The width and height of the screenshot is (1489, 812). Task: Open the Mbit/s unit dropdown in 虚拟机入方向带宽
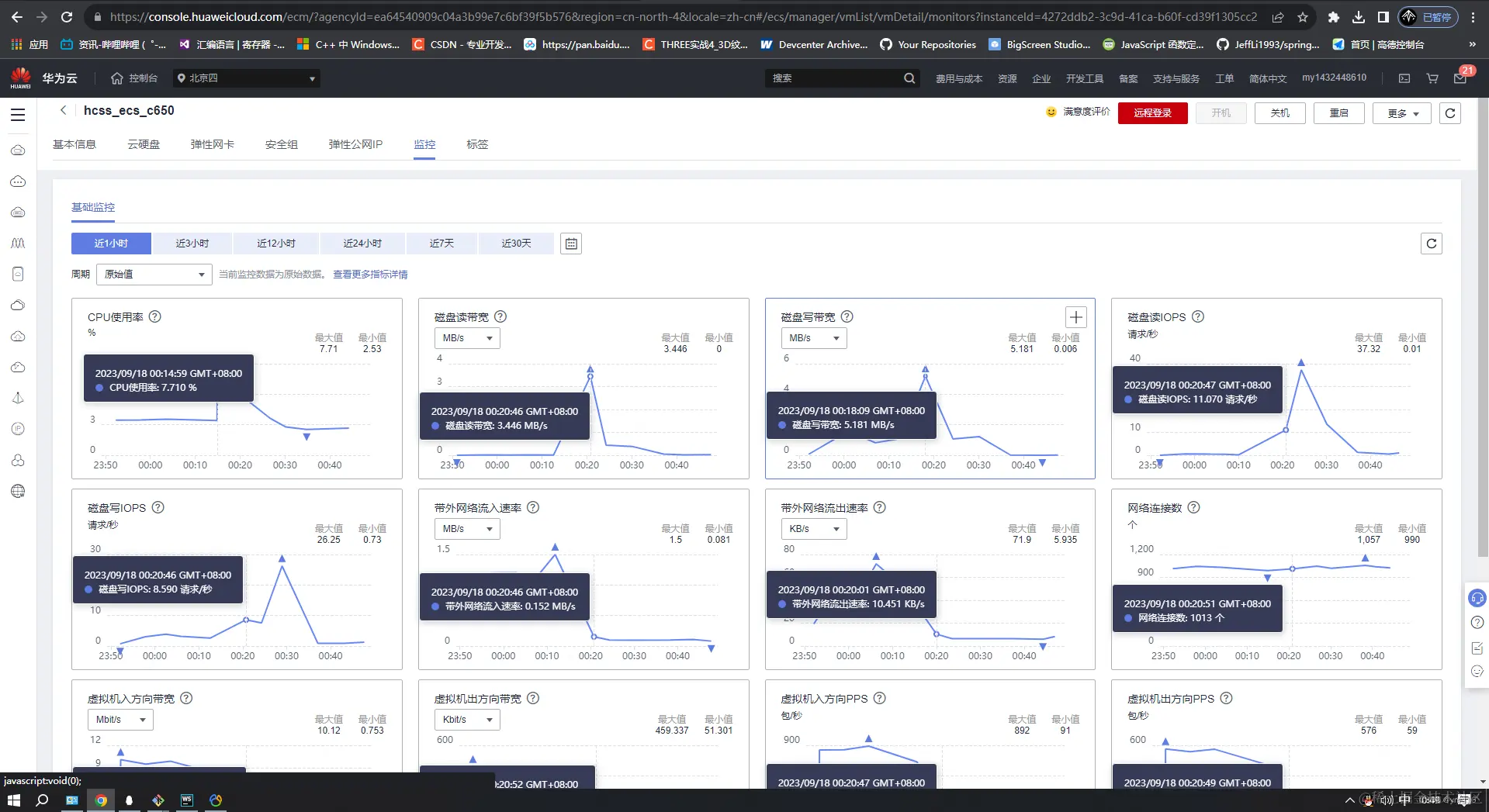click(x=120, y=720)
